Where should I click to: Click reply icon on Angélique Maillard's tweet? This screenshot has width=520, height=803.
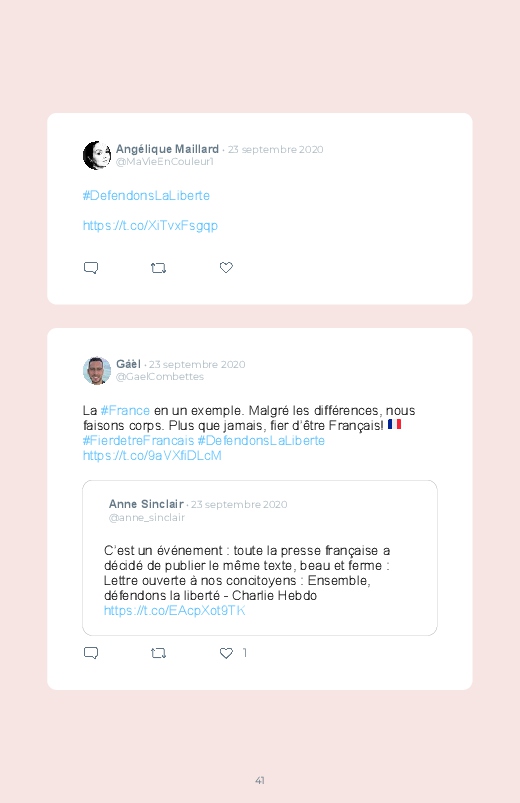(x=91, y=268)
